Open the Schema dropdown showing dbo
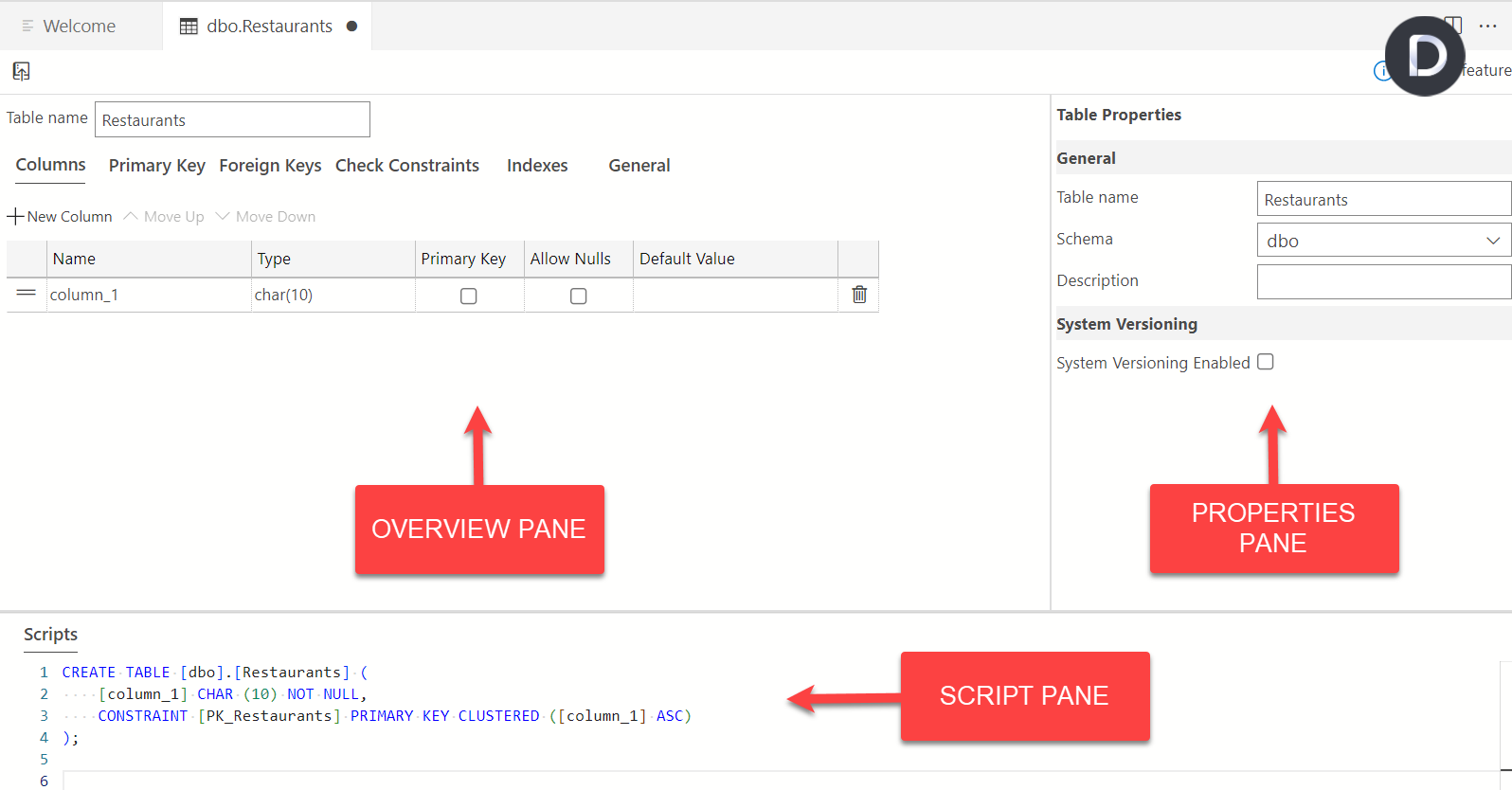Image resolution: width=1512 pixels, height=790 pixels. click(x=1383, y=241)
